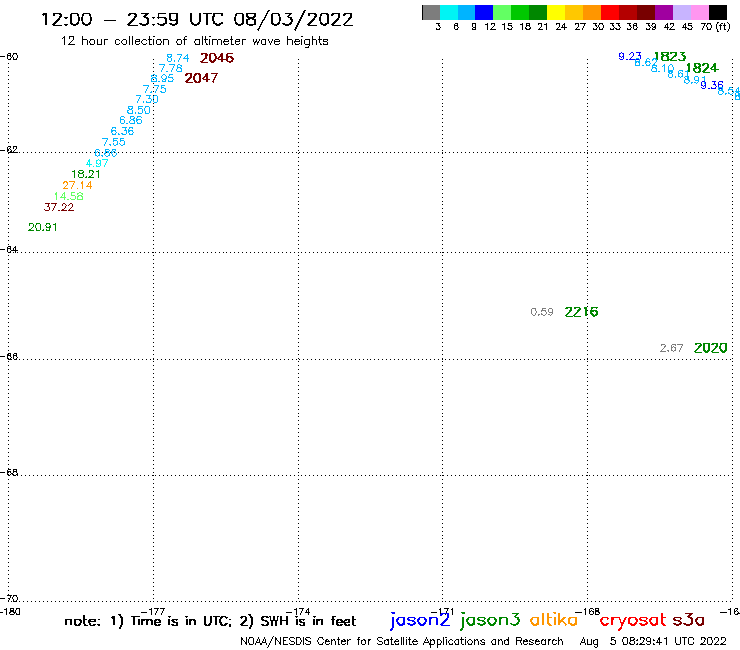
Task: Click the s3a satellite legend label
Action: (689, 621)
